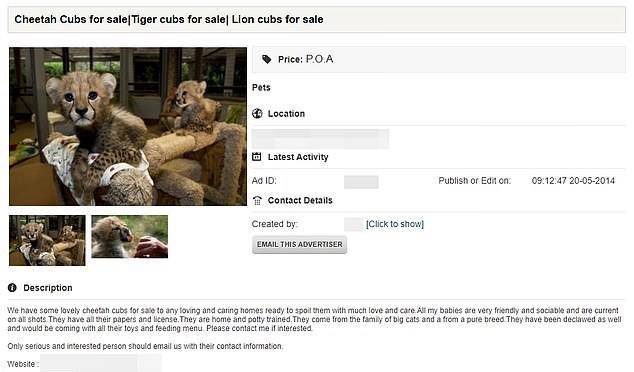The image size is (634, 372).
Task: Select the first thumbnail of two cubs
Action: tap(47, 240)
